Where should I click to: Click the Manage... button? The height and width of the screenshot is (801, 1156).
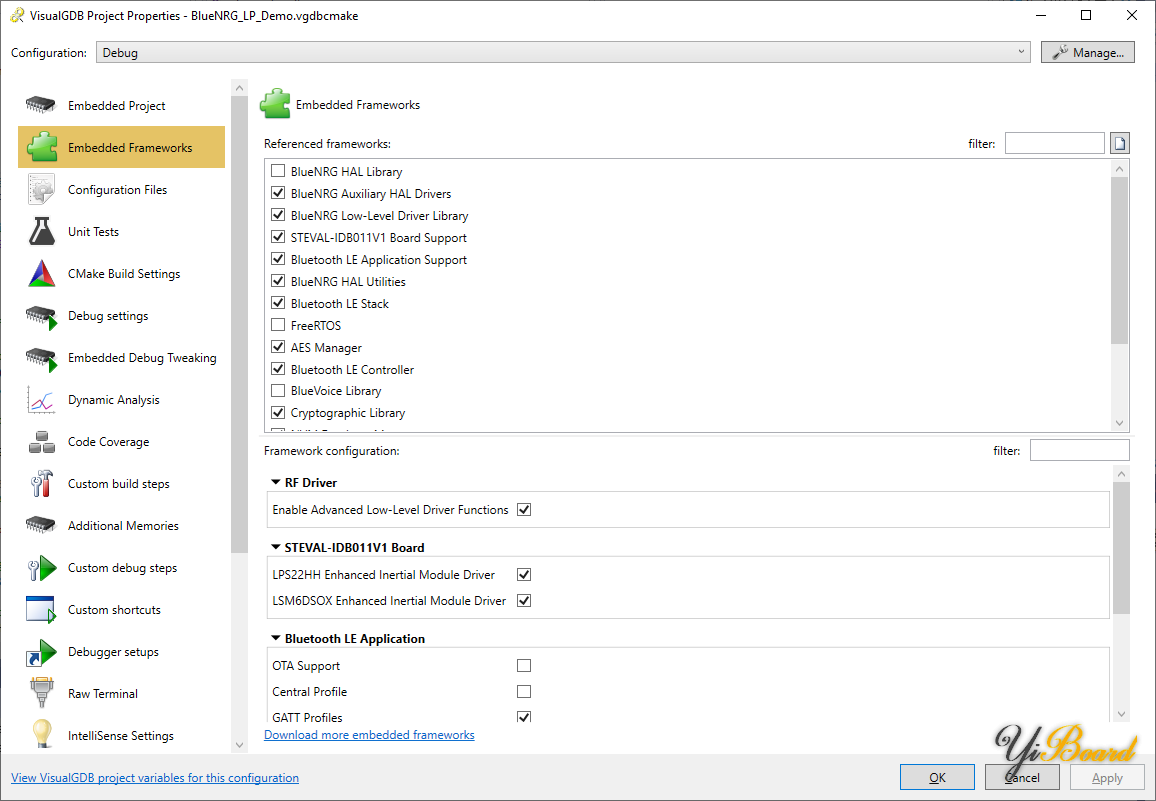tap(1087, 52)
